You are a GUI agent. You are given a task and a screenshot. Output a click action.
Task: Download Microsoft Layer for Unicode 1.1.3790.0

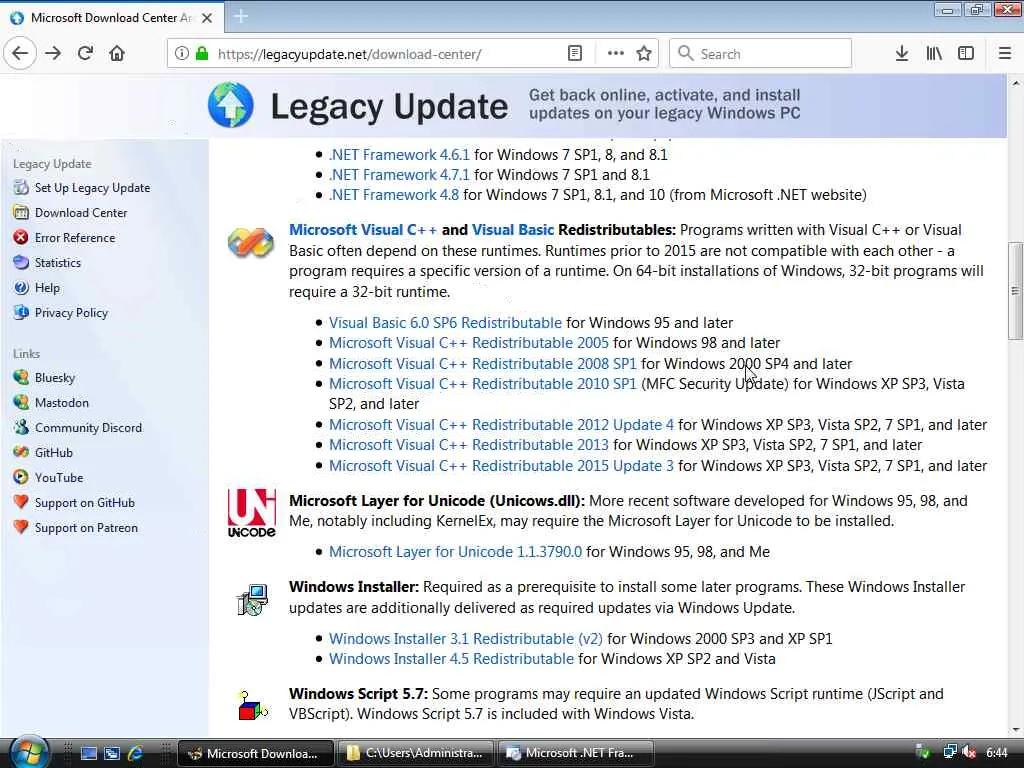pos(455,552)
